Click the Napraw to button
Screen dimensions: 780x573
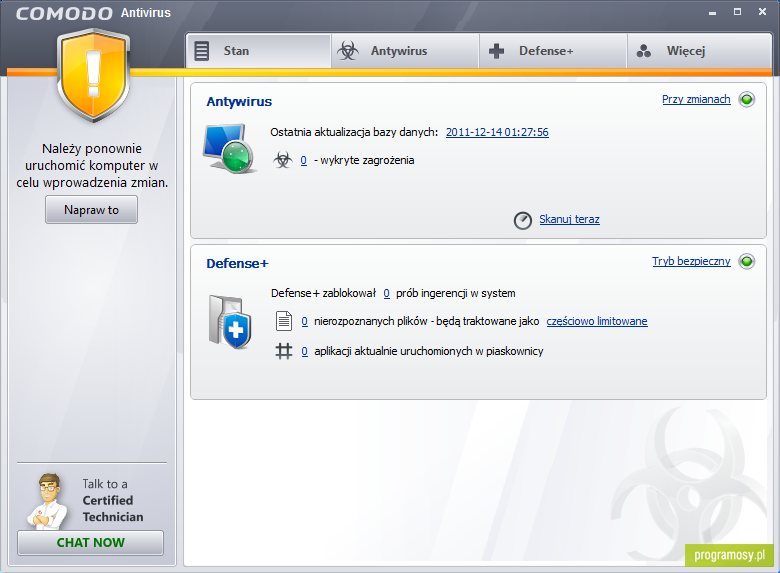tap(92, 209)
